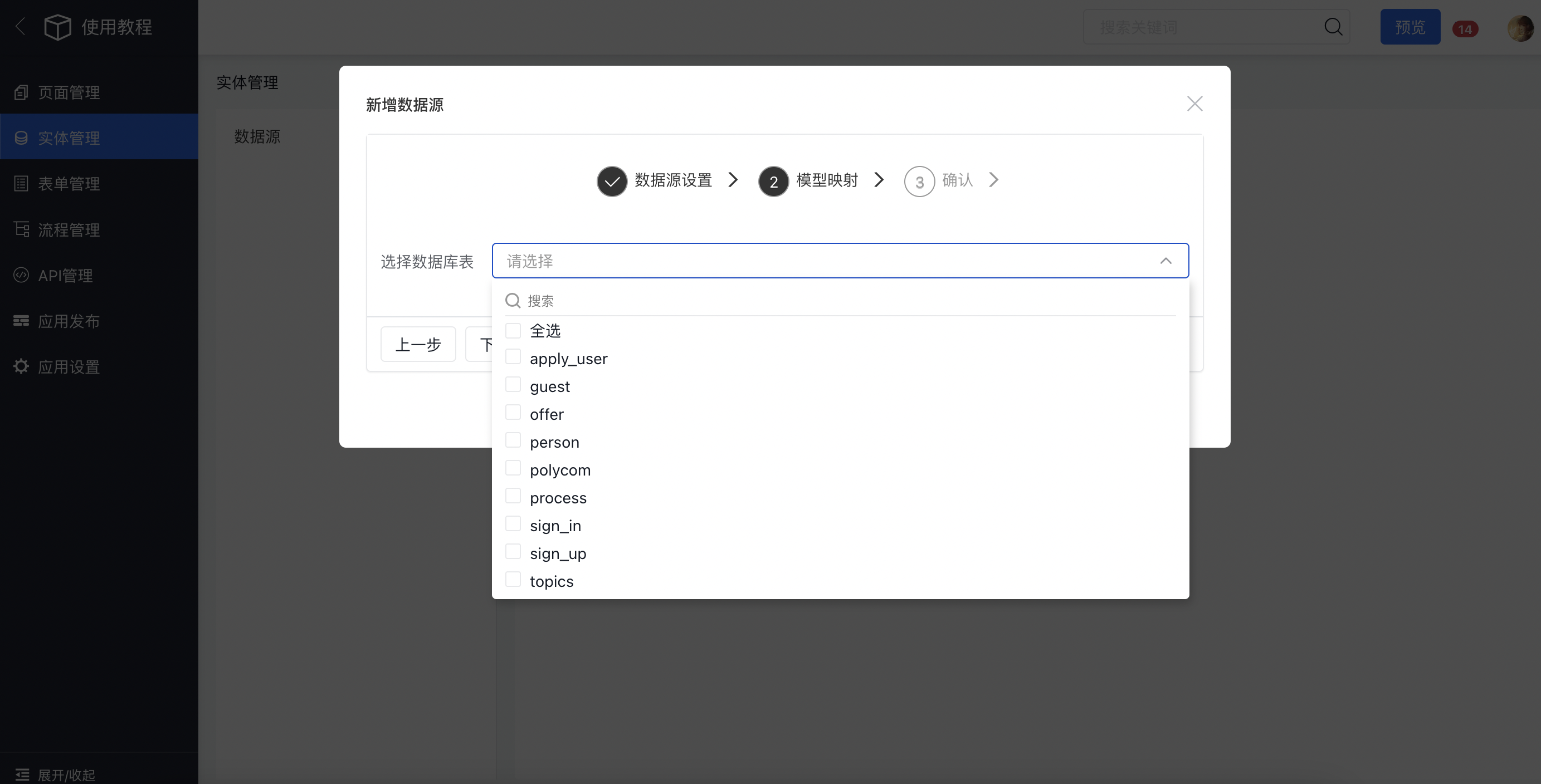Click the 选择数据库表 label
The width and height of the screenshot is (1541, 784).
[x=427, y=262]
